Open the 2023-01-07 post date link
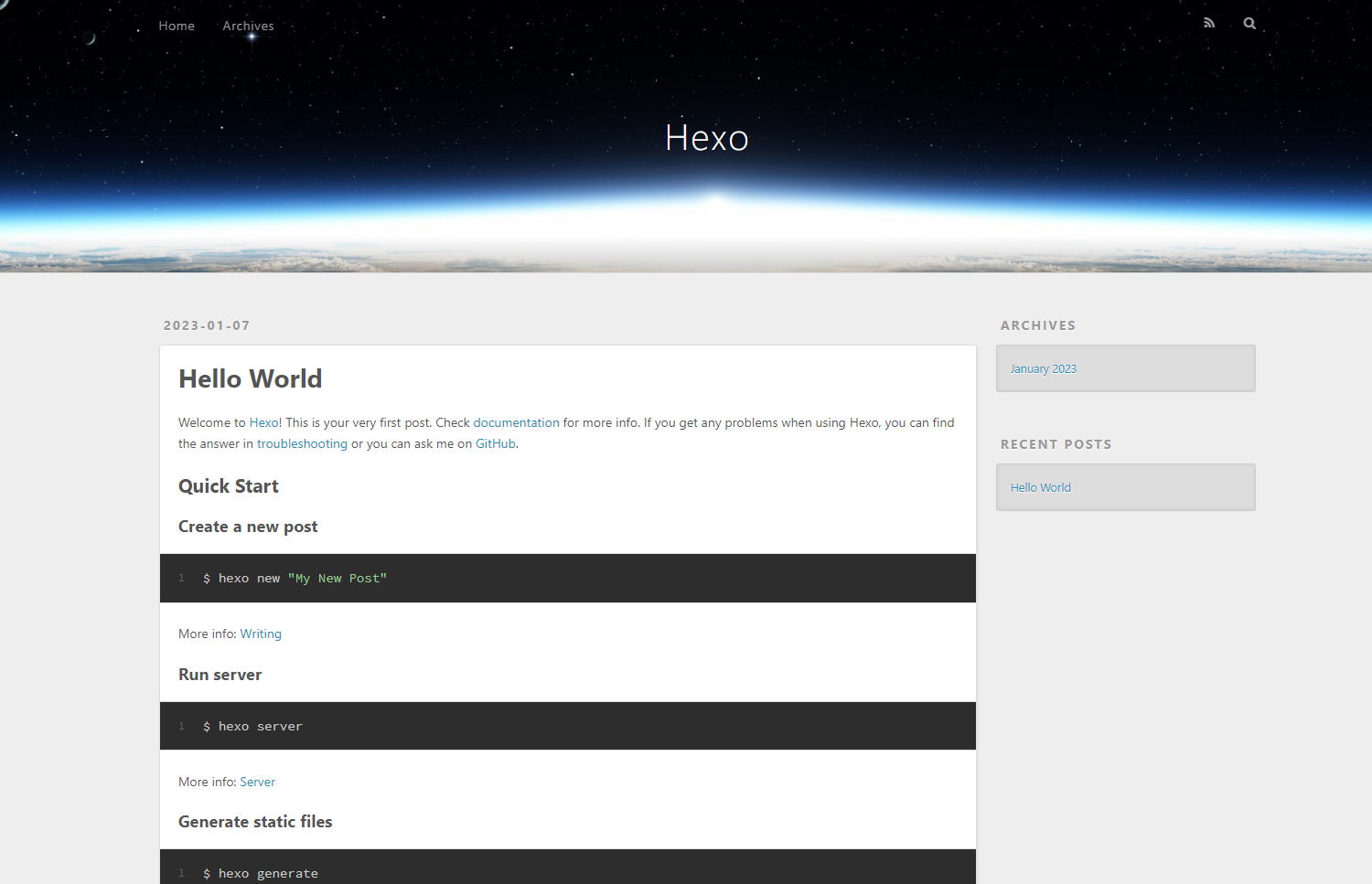Viewport: 1372px width, 884px height. 207,325
